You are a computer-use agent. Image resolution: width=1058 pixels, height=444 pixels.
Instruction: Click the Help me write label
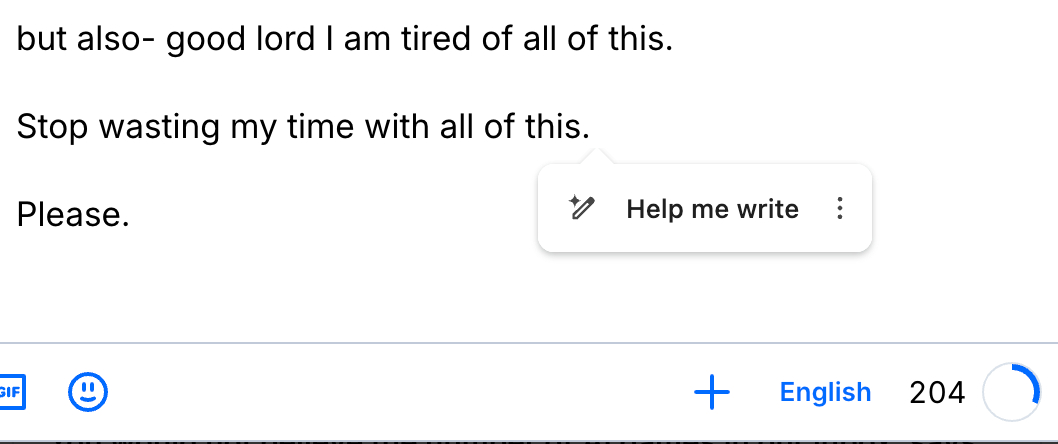click(712, 209)
